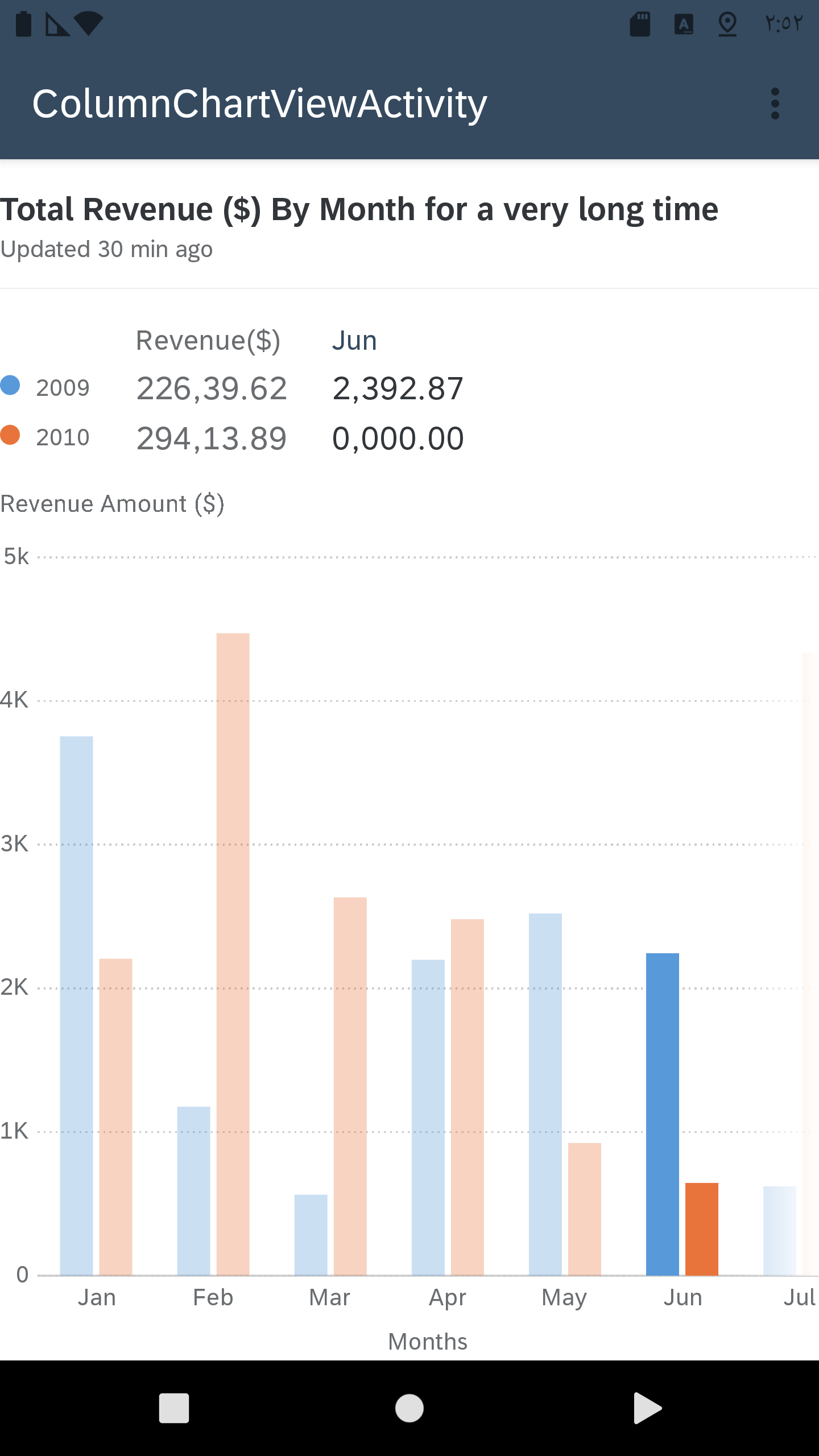Screen dimensions: 819x1456
Task: Tap the Mar label on x-axis
Action: (329, 1297)
